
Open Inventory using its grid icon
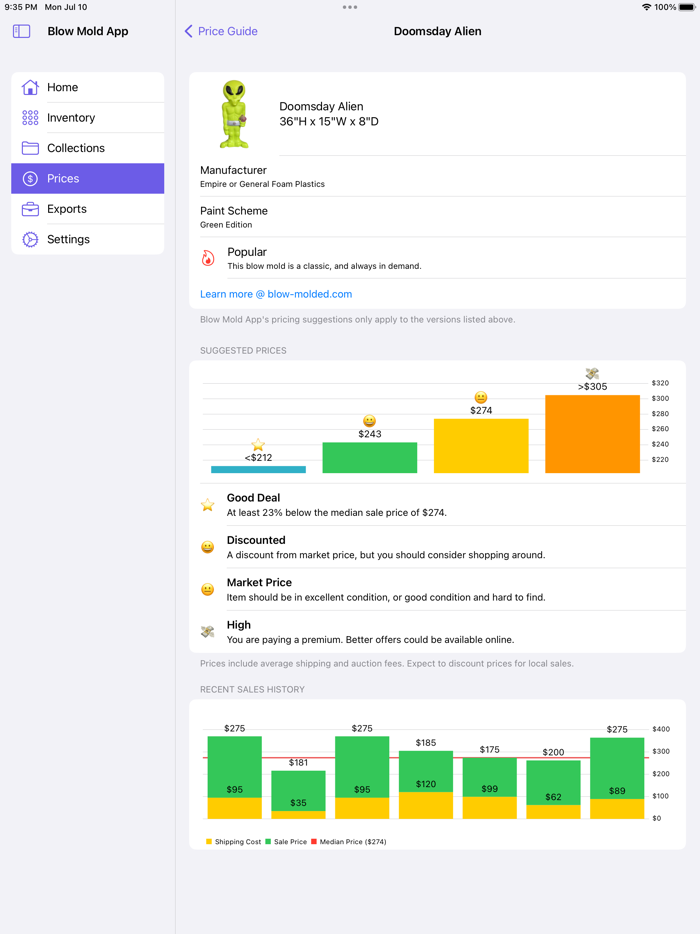(30, 117)
